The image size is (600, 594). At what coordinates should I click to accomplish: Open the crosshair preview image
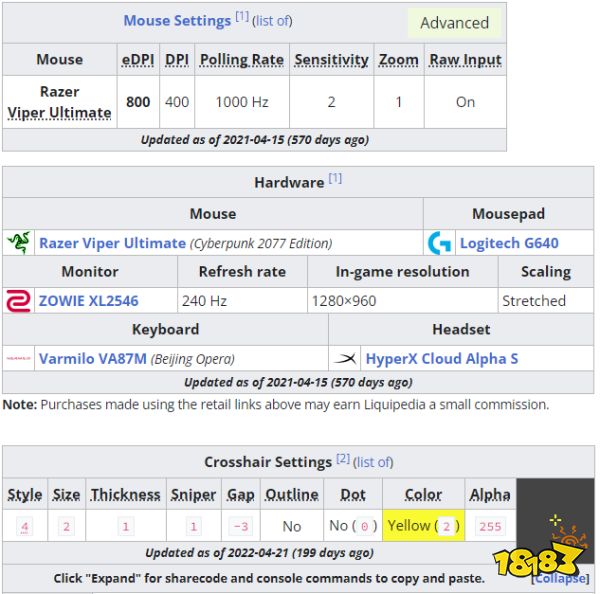555,521
